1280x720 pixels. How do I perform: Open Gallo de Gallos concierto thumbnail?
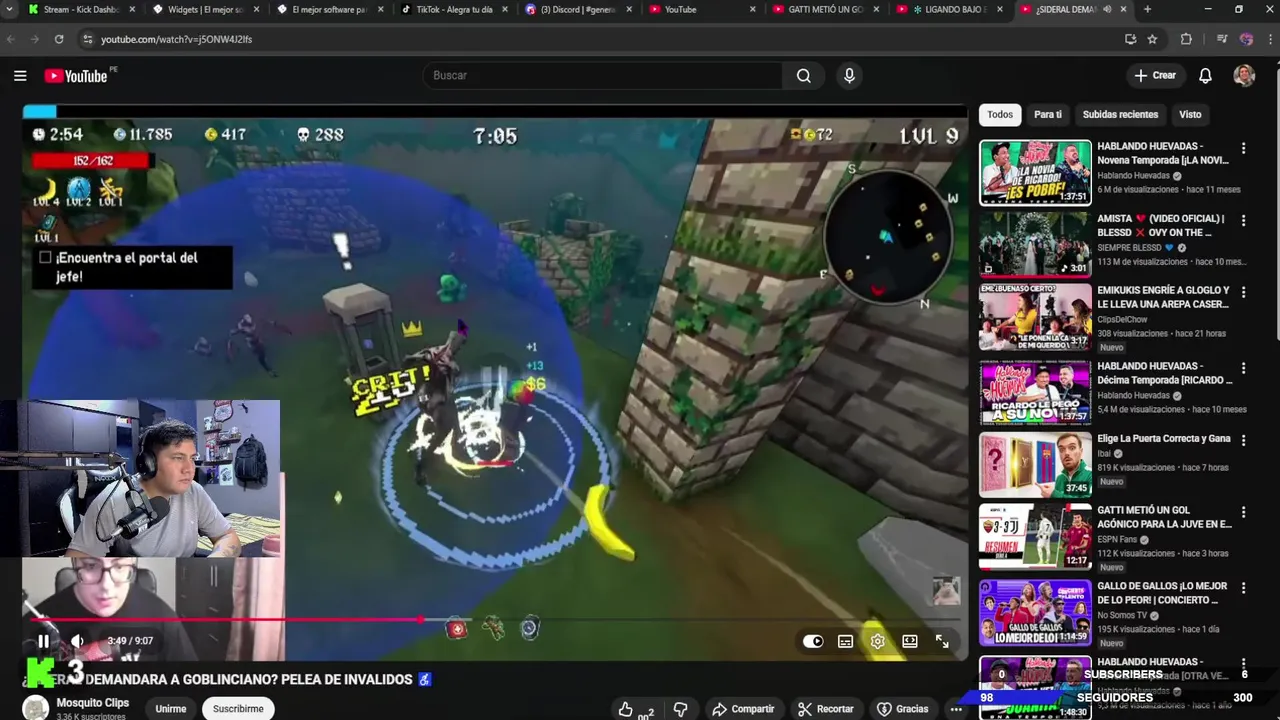(1035, 612)
